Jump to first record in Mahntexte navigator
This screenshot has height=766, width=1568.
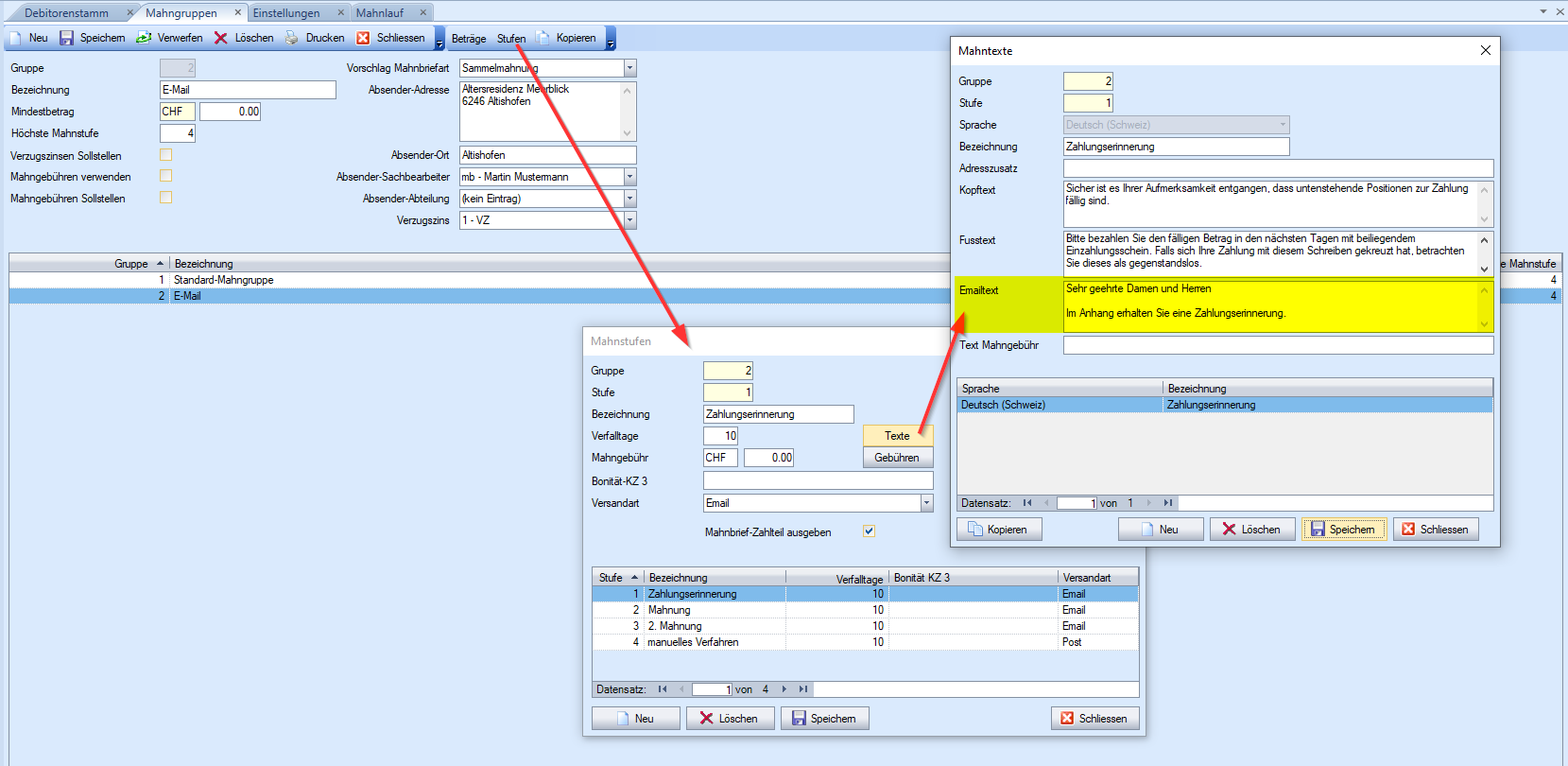(x=1027, y=503)
